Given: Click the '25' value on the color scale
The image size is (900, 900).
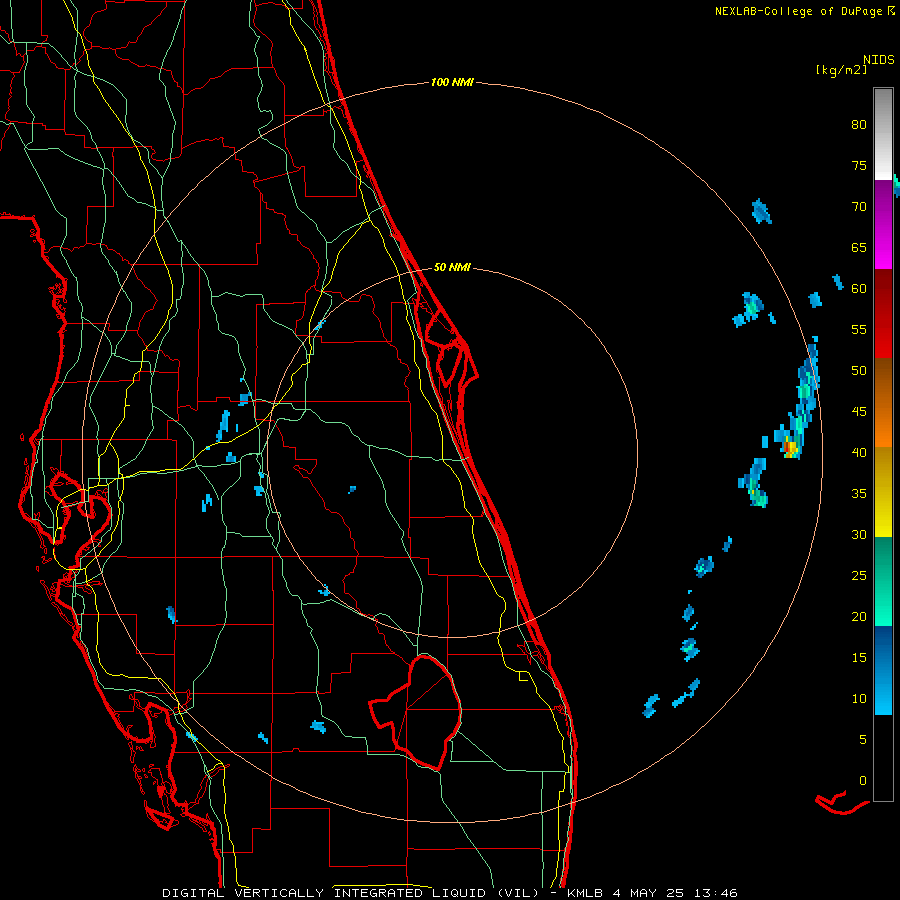Looking at the screenshot, I should click(859, 576).
